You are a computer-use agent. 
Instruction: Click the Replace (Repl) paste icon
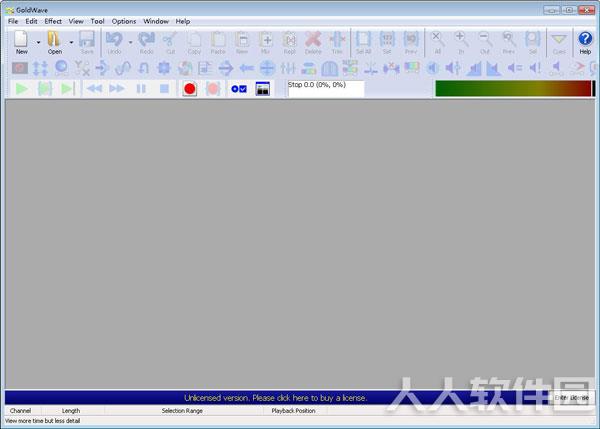289,42
